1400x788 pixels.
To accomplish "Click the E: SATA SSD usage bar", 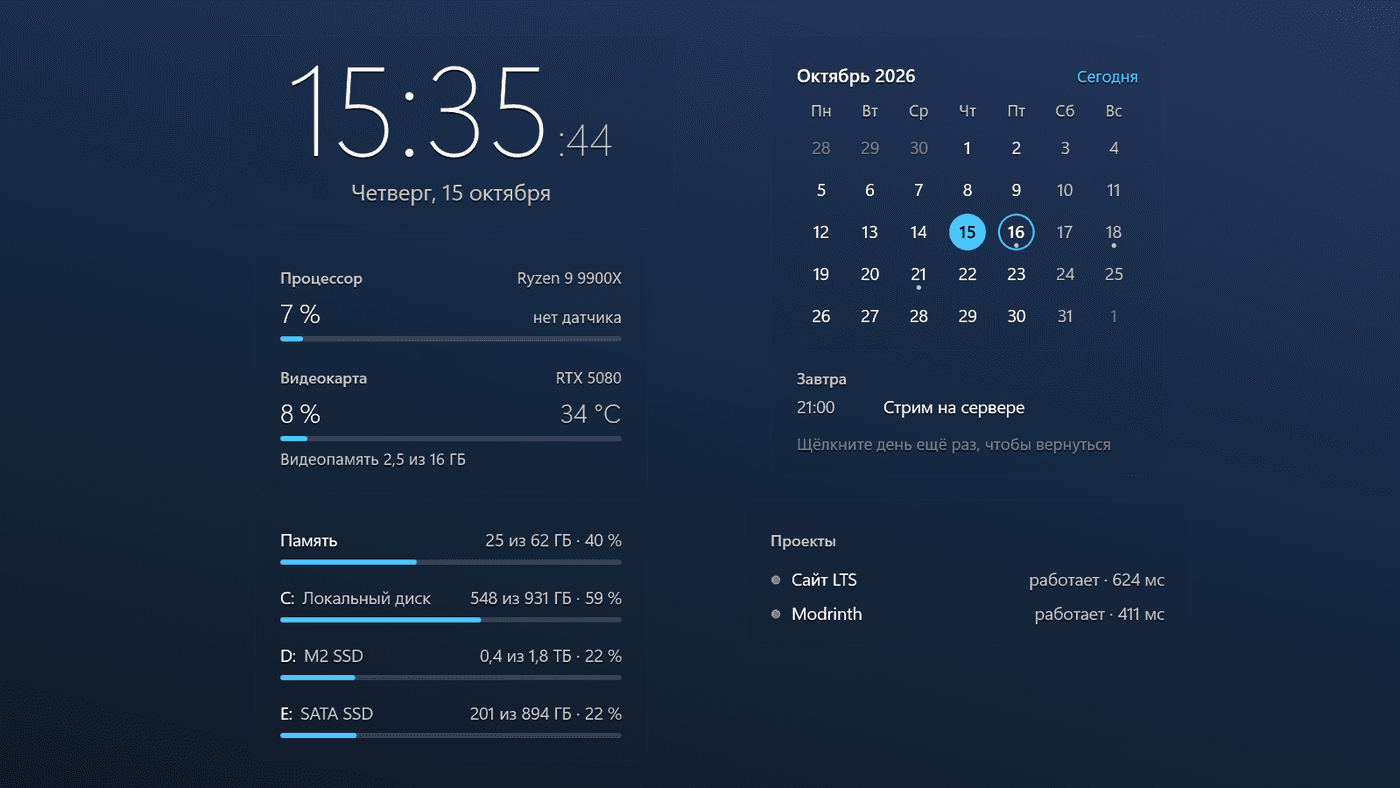I will 451,736.
